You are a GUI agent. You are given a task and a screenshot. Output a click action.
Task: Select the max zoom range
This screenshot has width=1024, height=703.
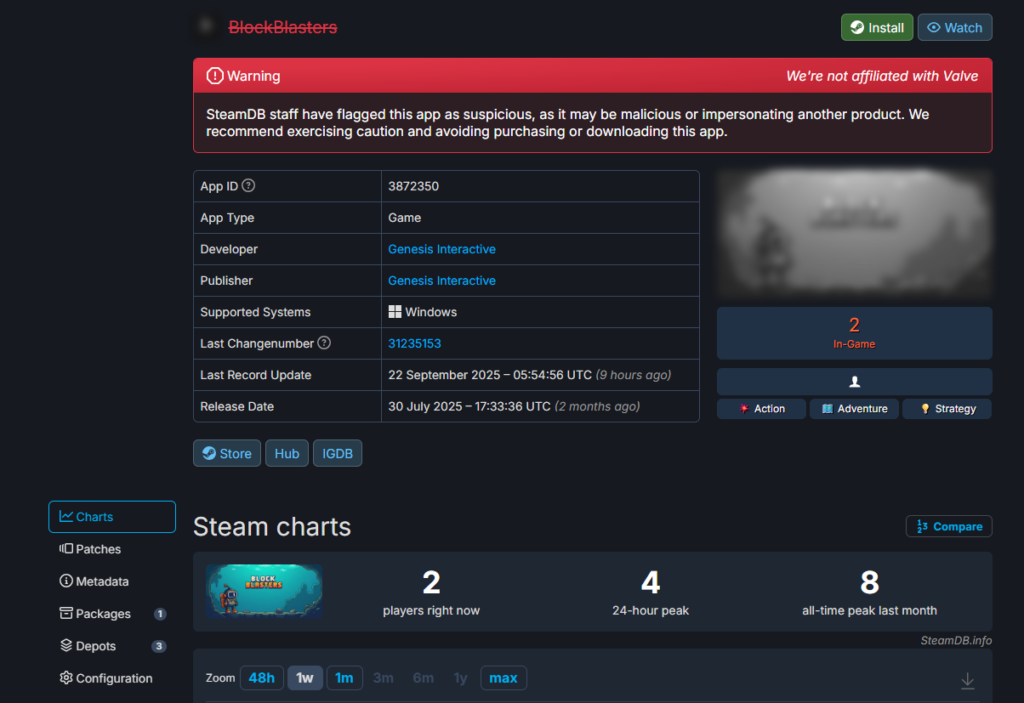pyautogui.click(x=503, y=678)
